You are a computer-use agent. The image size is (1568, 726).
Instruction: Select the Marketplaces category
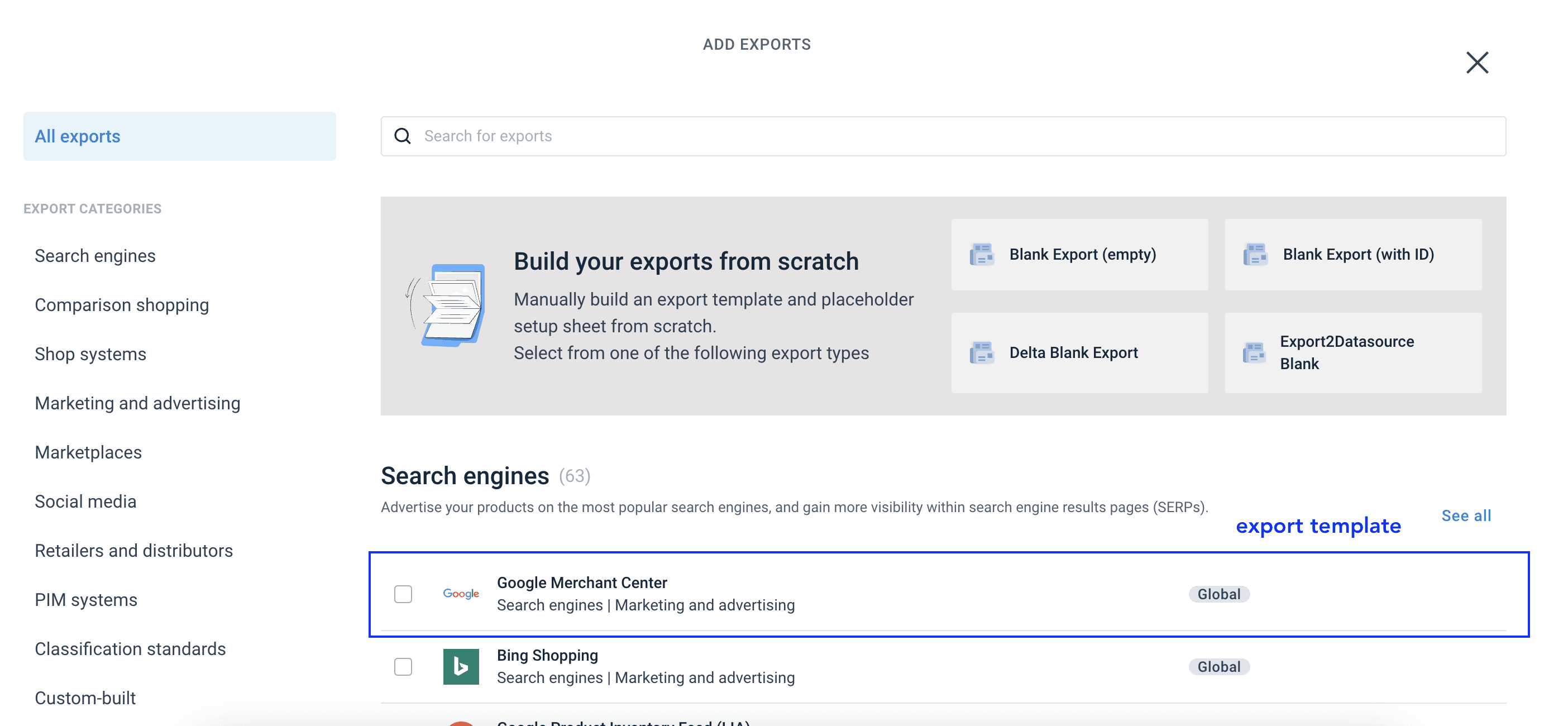pos(88,452)
